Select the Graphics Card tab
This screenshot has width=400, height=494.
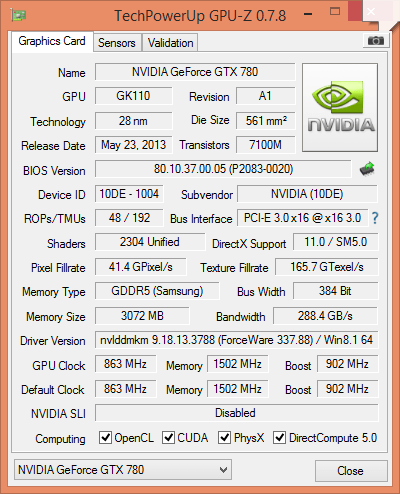click(x=52, y=41)
